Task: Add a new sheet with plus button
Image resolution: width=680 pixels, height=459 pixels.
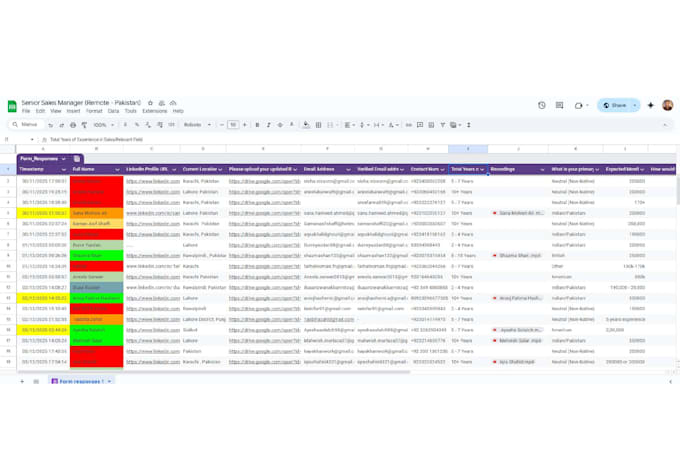Action: pyautogui.click(x=22, y=381)
